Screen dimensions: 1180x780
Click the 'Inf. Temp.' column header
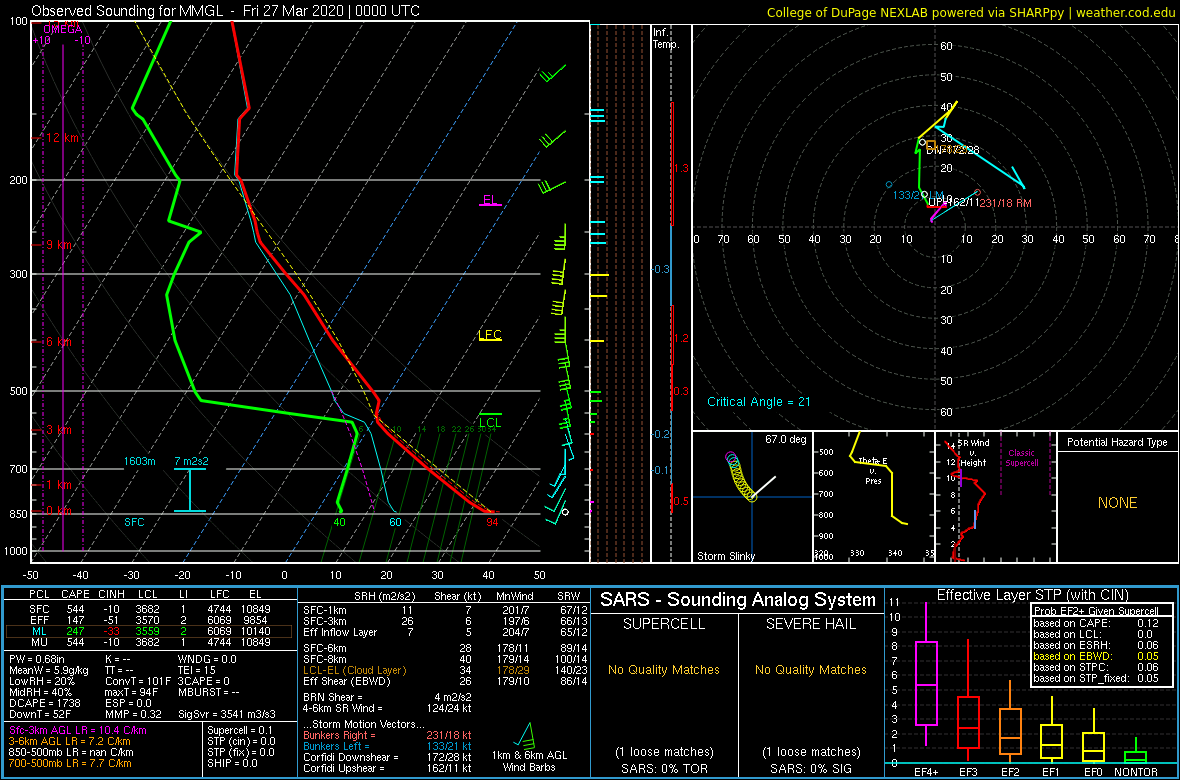tap(667, 39)
